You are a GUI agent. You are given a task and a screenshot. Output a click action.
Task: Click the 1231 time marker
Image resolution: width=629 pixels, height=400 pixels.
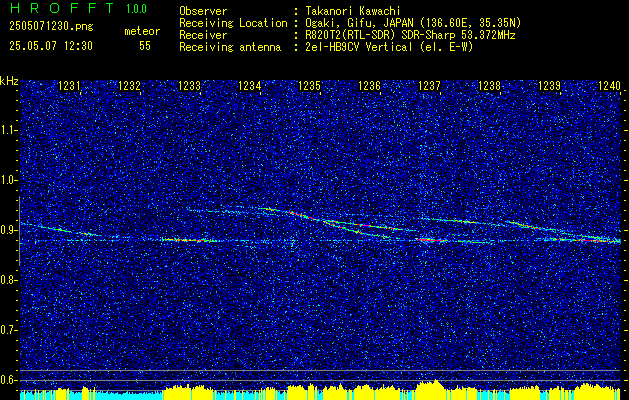click(69, 86)
